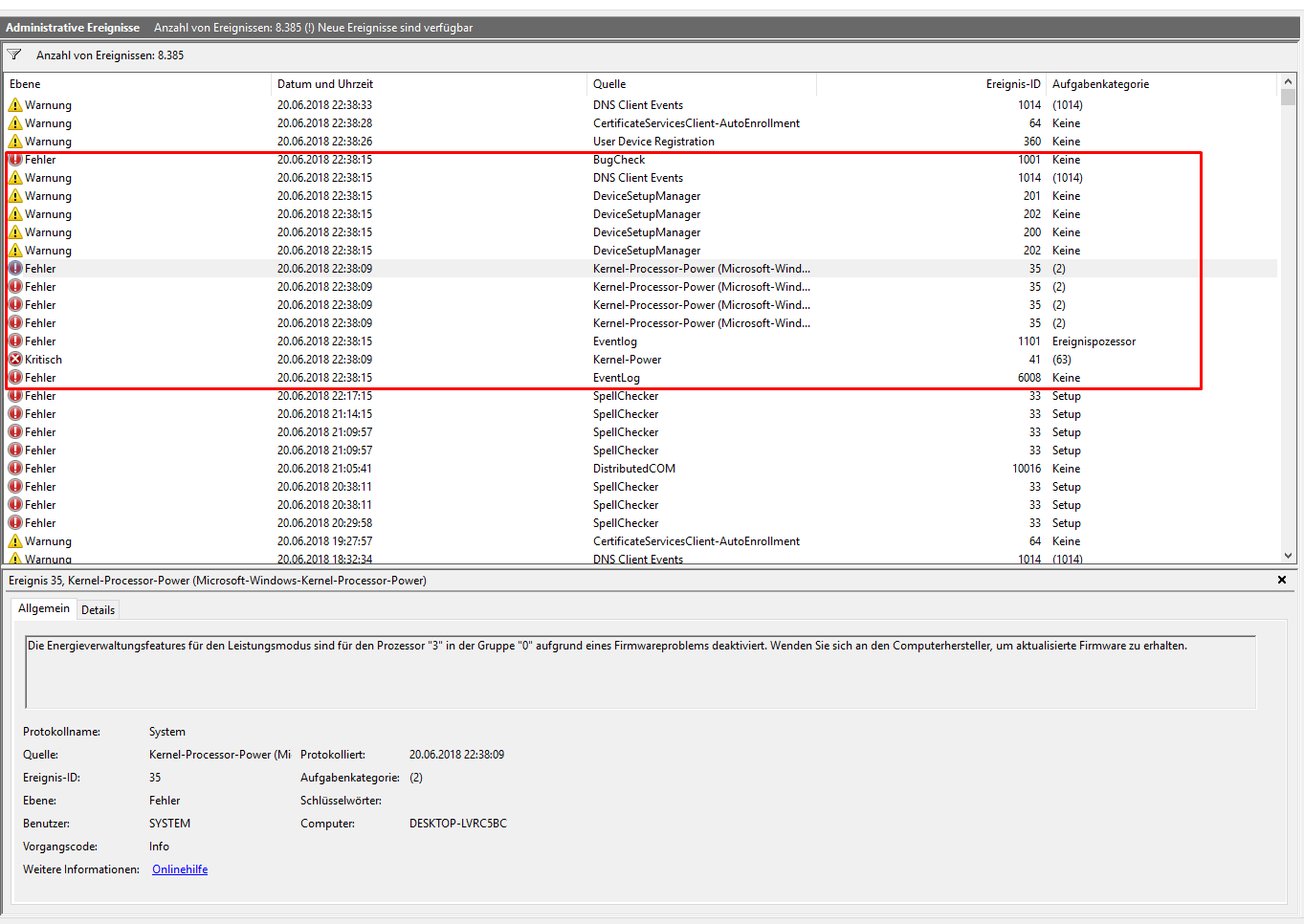Click error icon of SpellChecker 22:17:15 row

(x=15, y=396)
